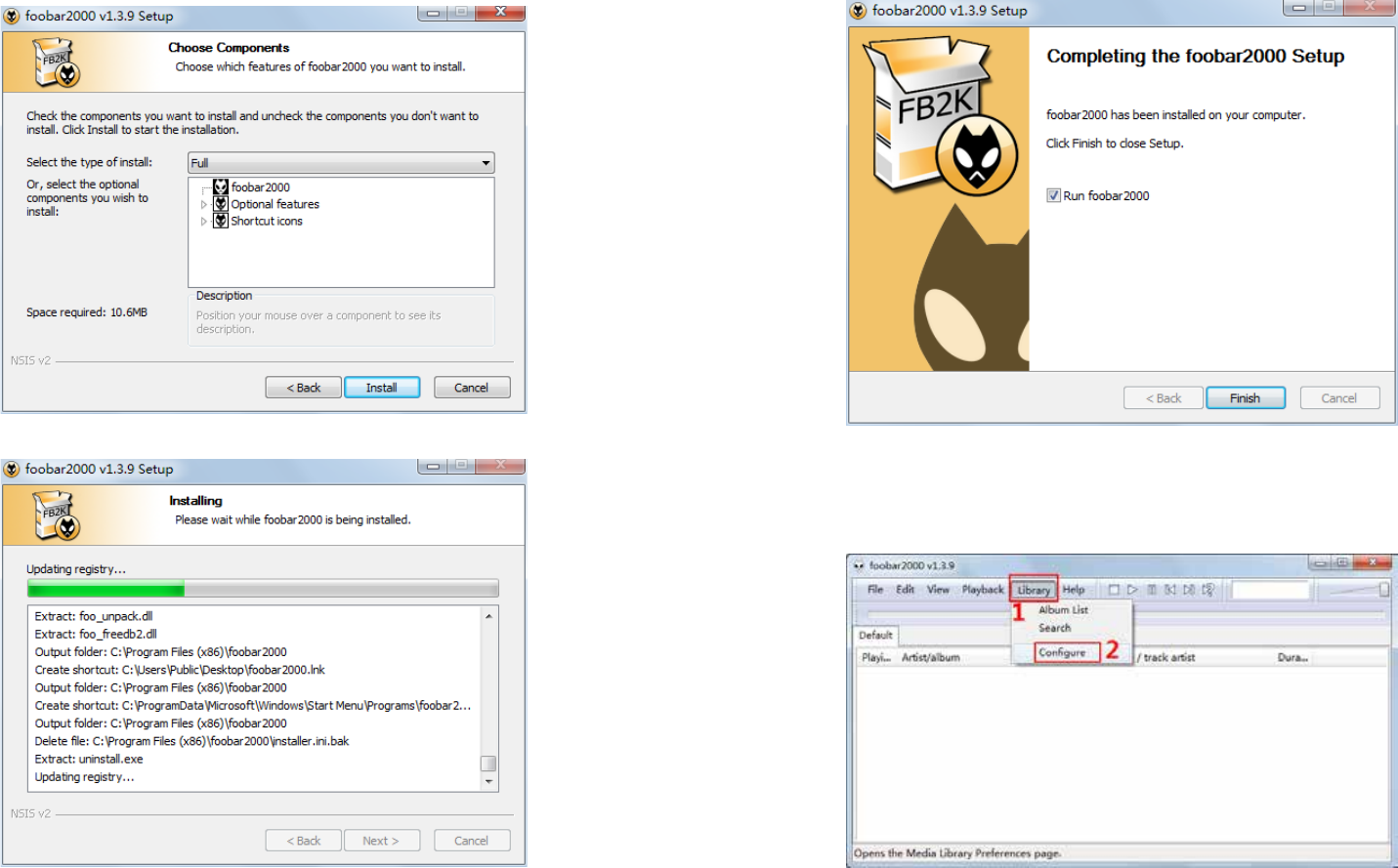1398x868 pixels.
Task: Click Install in the Choose Components window
Action: coord(382,388)
